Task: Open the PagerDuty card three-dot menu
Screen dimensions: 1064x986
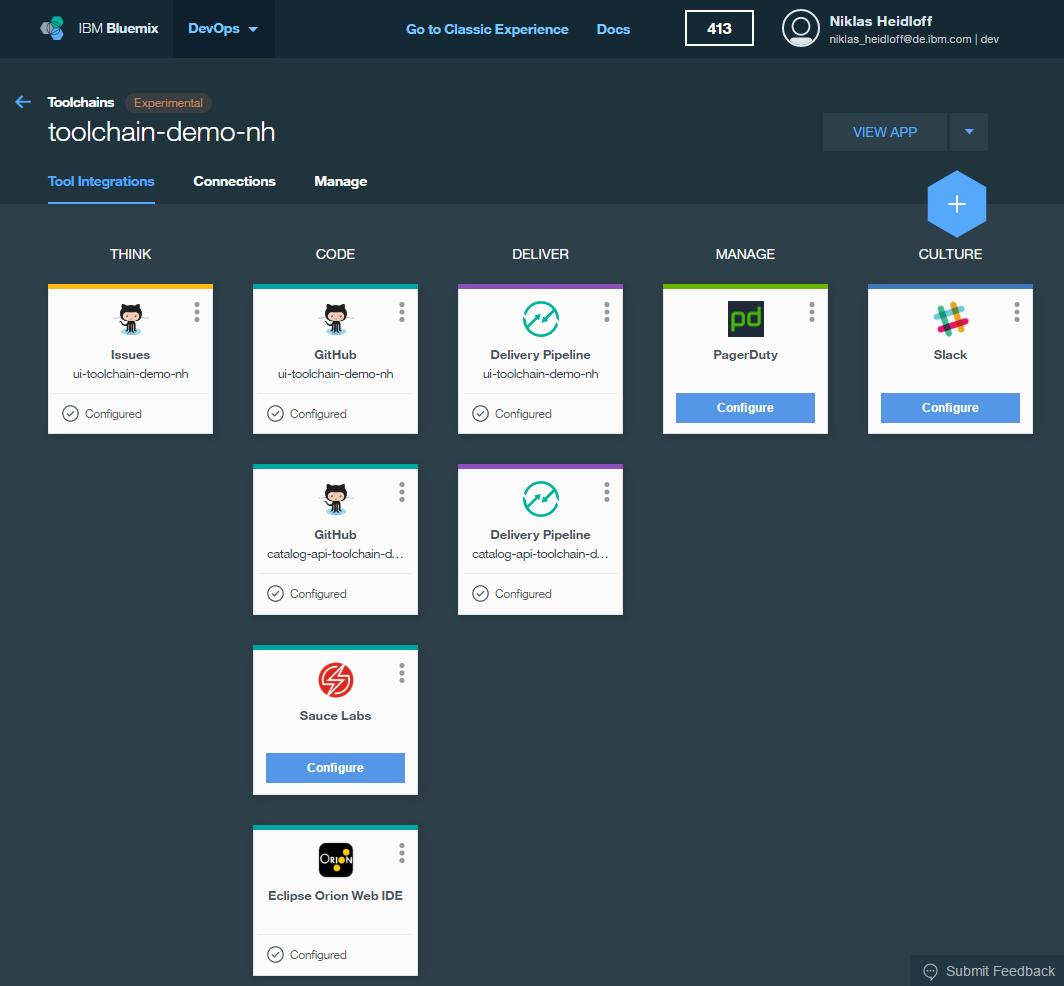Action: point(812,312)
